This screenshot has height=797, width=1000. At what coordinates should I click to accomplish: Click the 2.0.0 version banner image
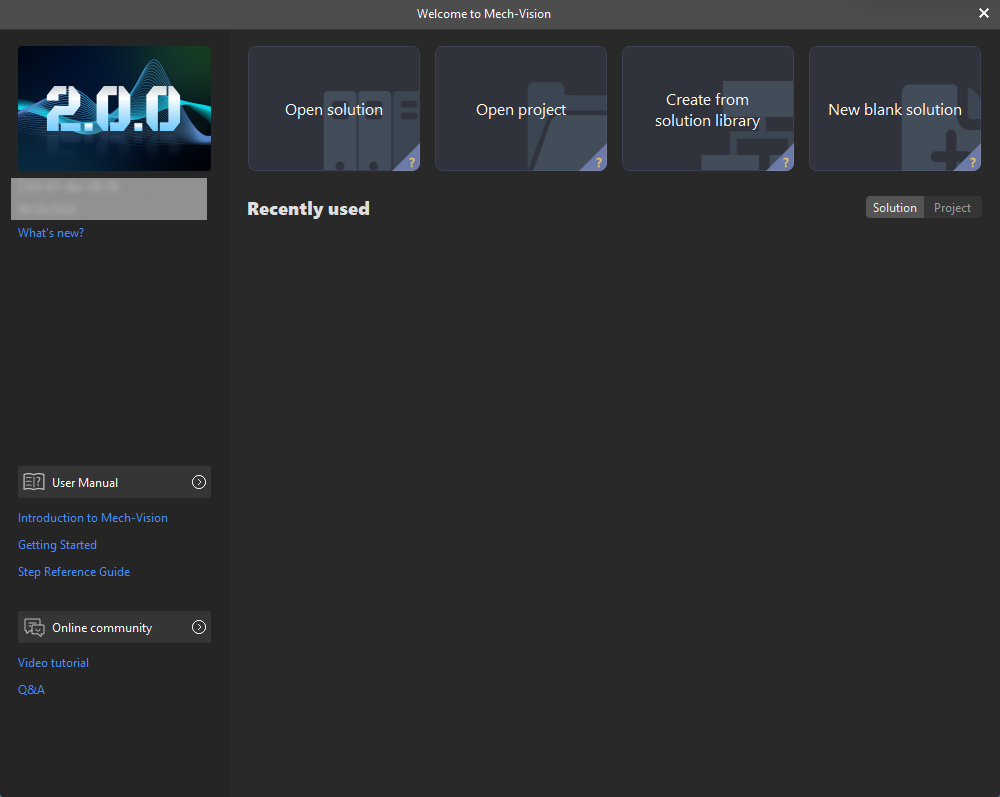[114, 108]
